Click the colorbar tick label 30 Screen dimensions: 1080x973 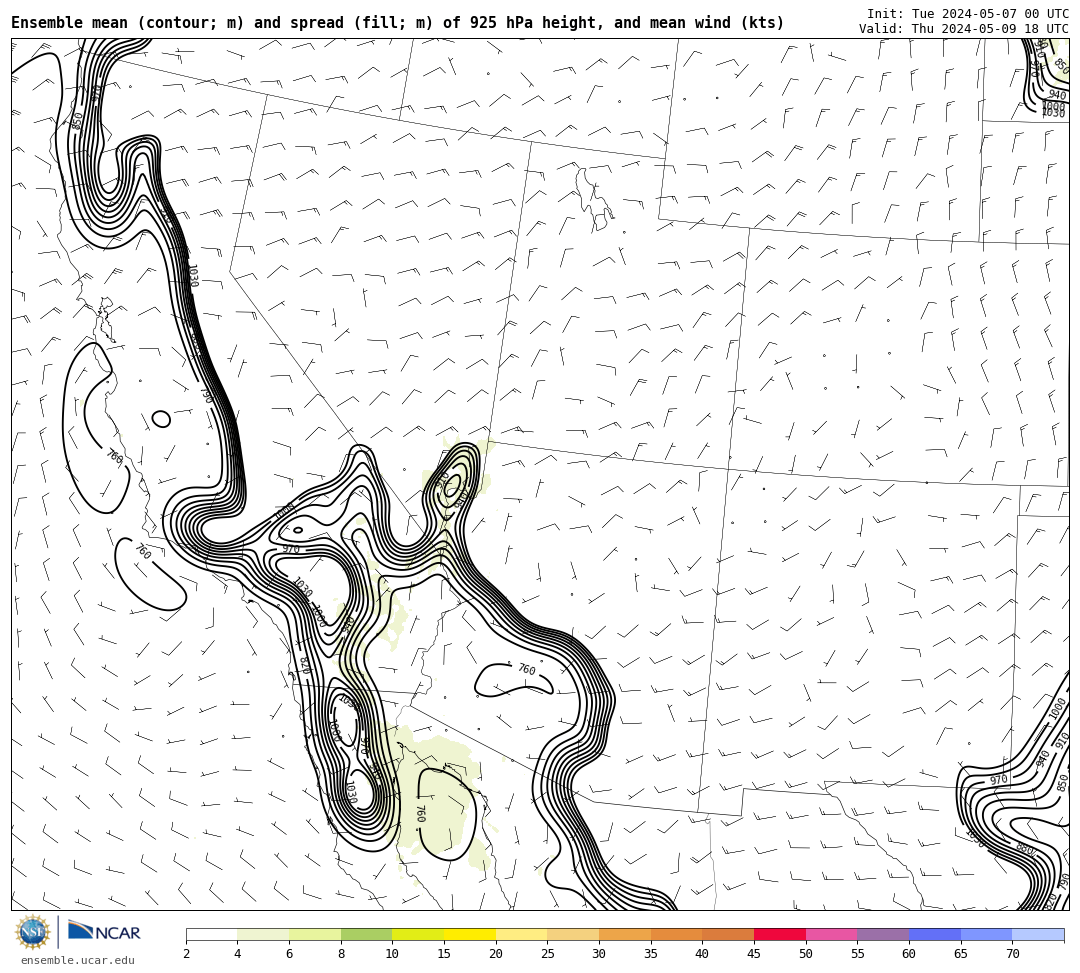click(x=599, y=954)
